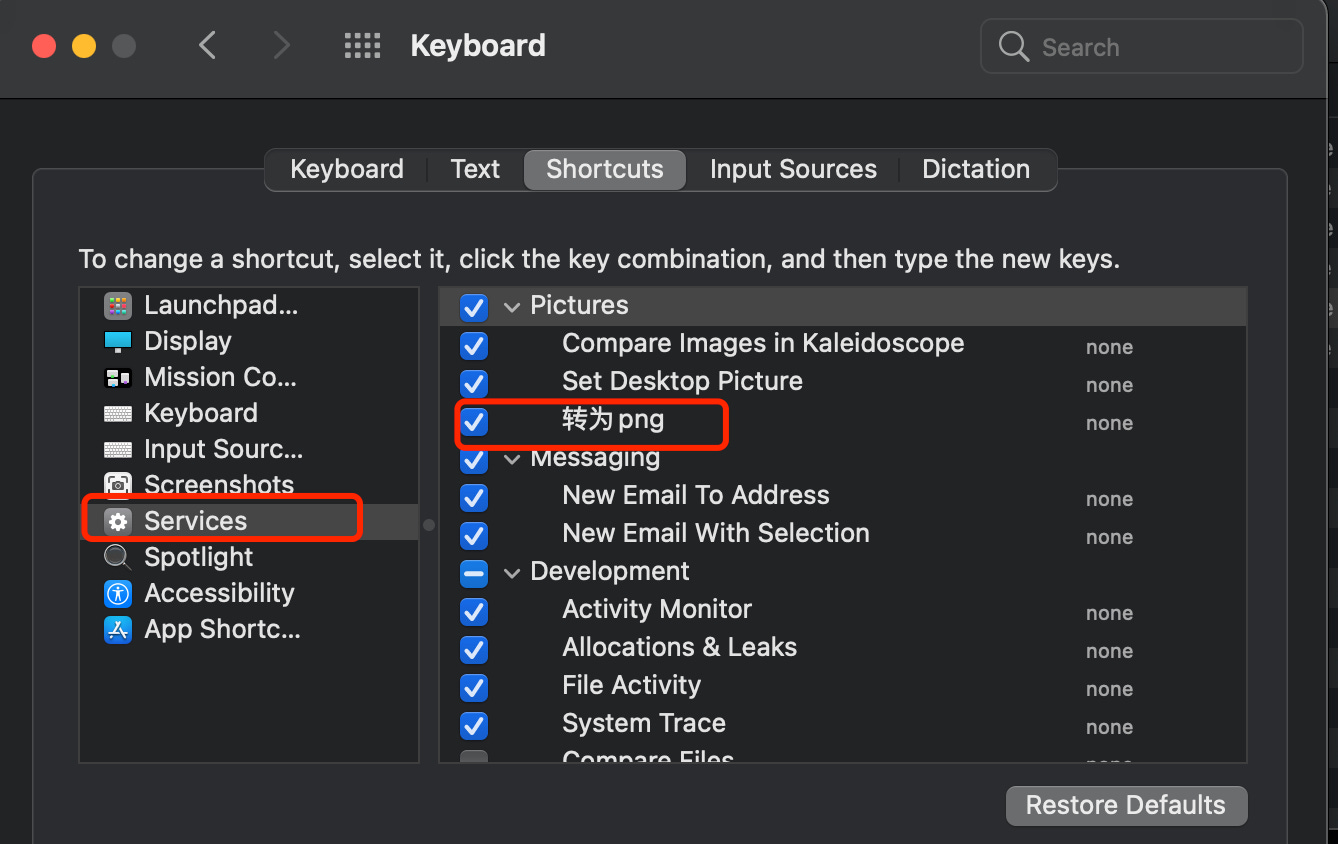Uncheck Compare Images in Kaleidoscope checkbox
The image size is (1338, 844).
point(474,346)
